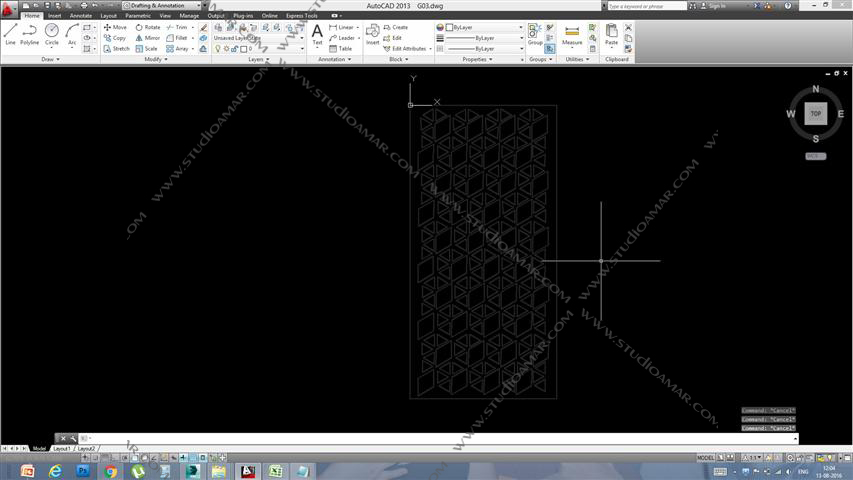This screenshot has height=480, width=853.
Task: Switch to the Annotate ribbon tab
Action: 81,16
